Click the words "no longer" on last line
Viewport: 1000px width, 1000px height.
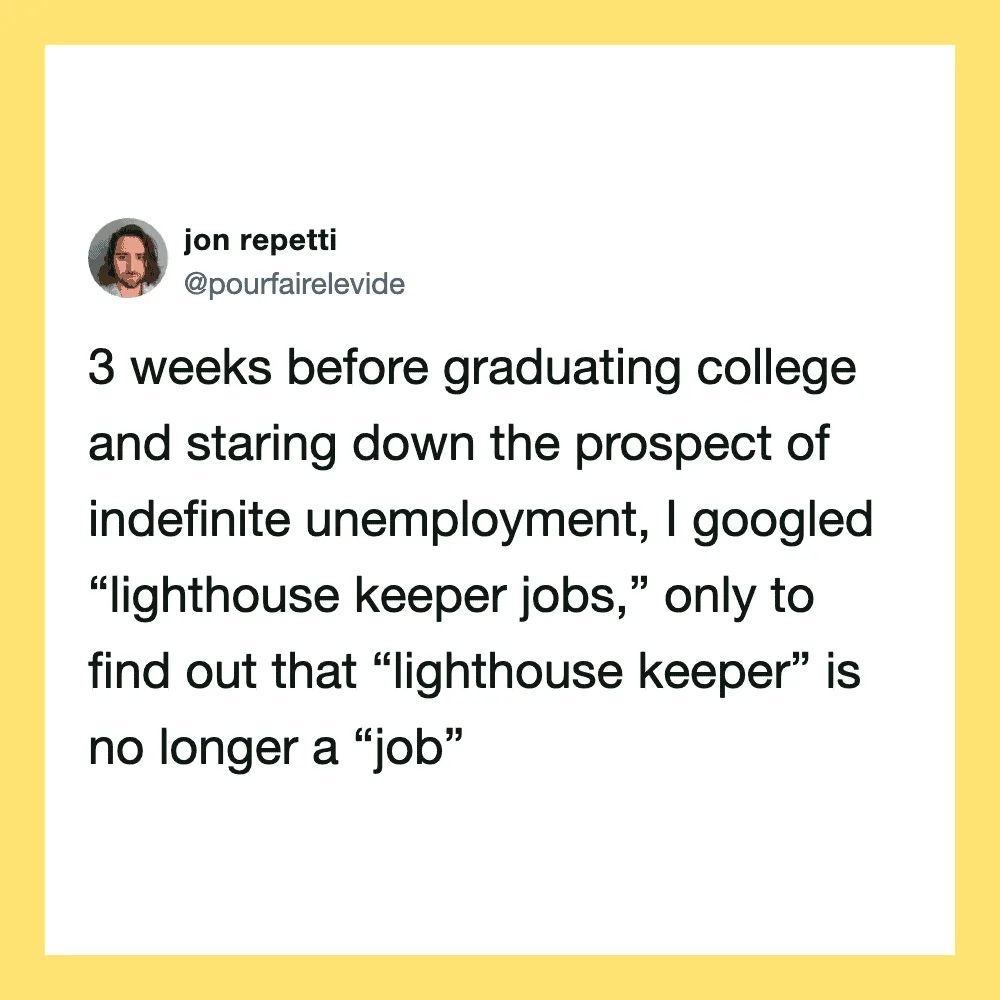click(193, 749)
